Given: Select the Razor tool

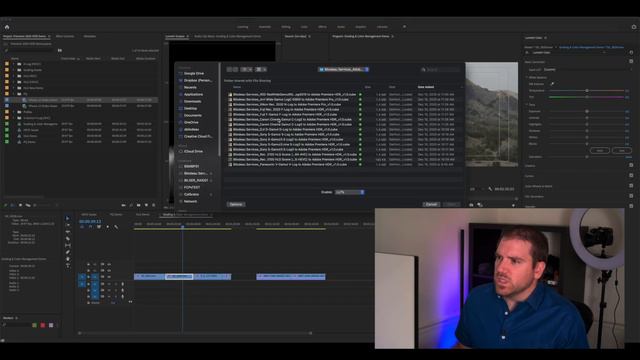Looking at the screenshot, I should click(68, 238).
